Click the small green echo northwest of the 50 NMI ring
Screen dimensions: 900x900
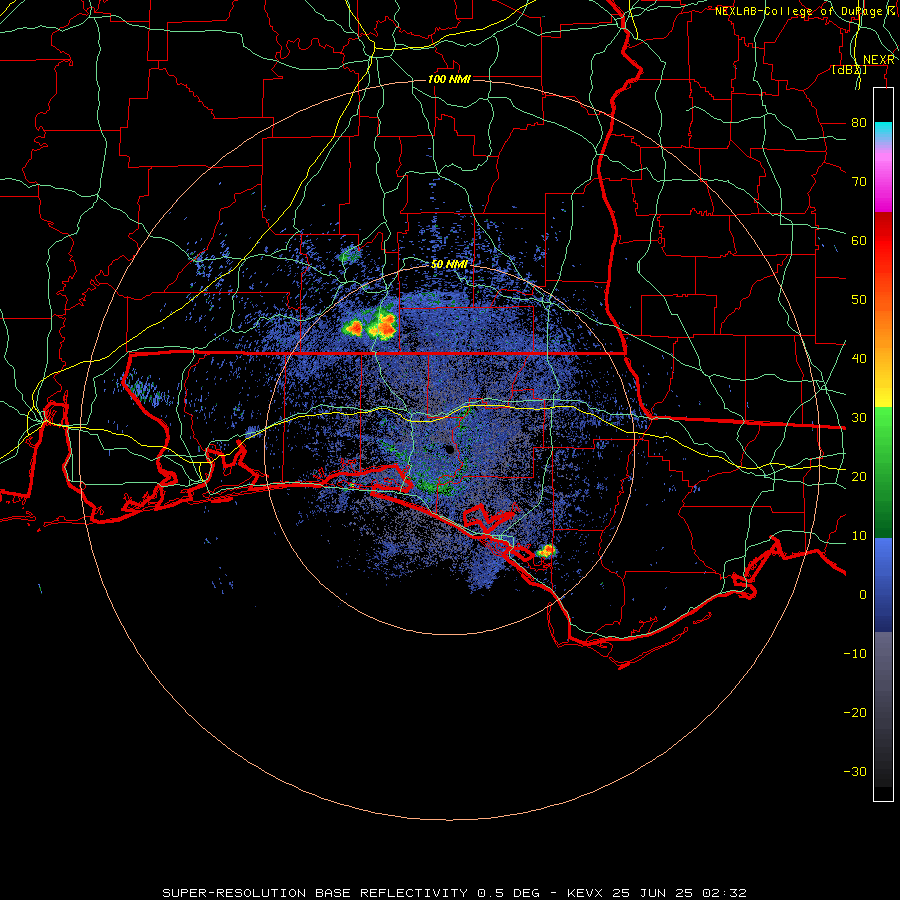(x=349, y=254)
